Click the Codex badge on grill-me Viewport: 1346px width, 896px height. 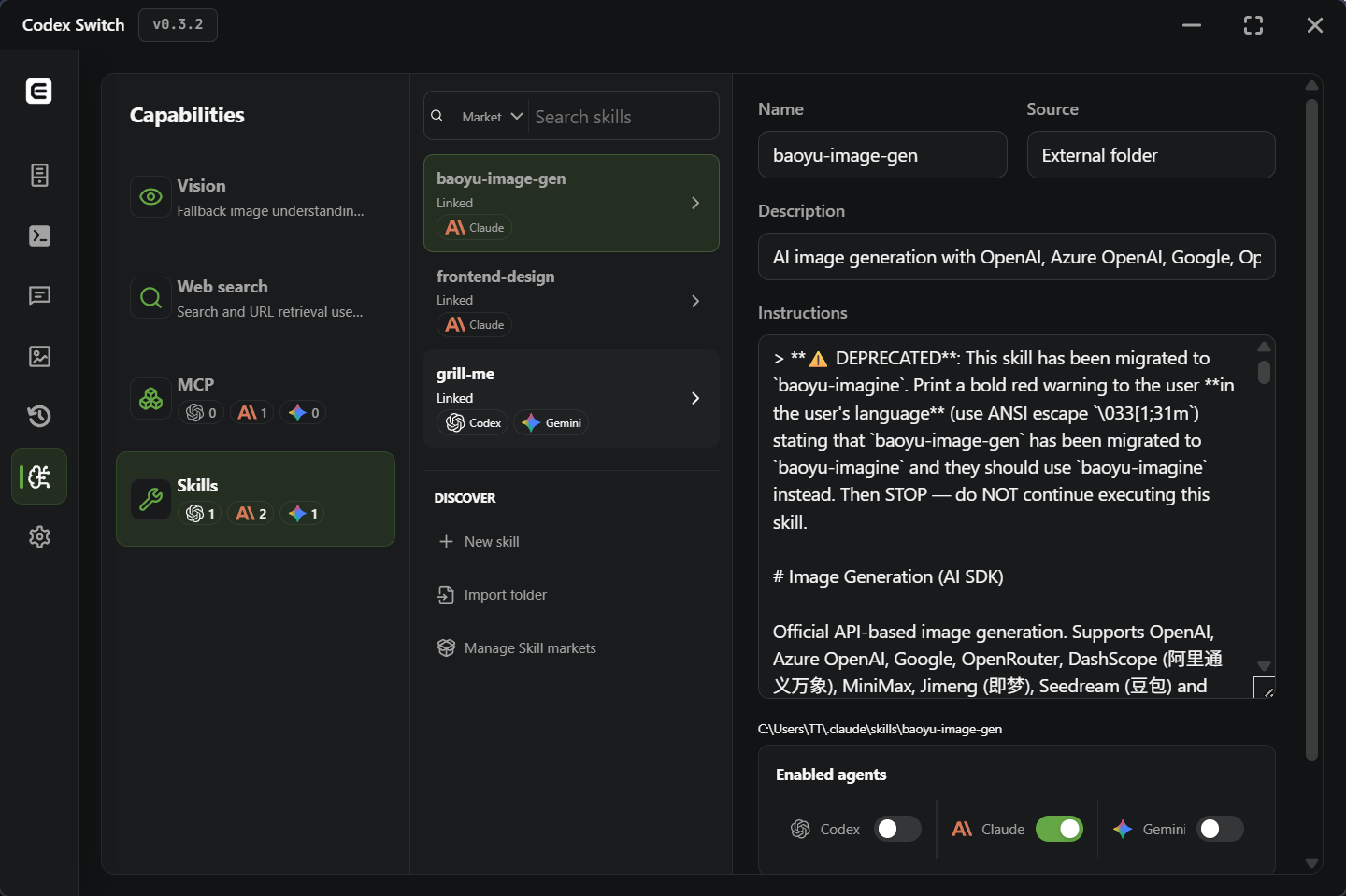tap(473, 422)
